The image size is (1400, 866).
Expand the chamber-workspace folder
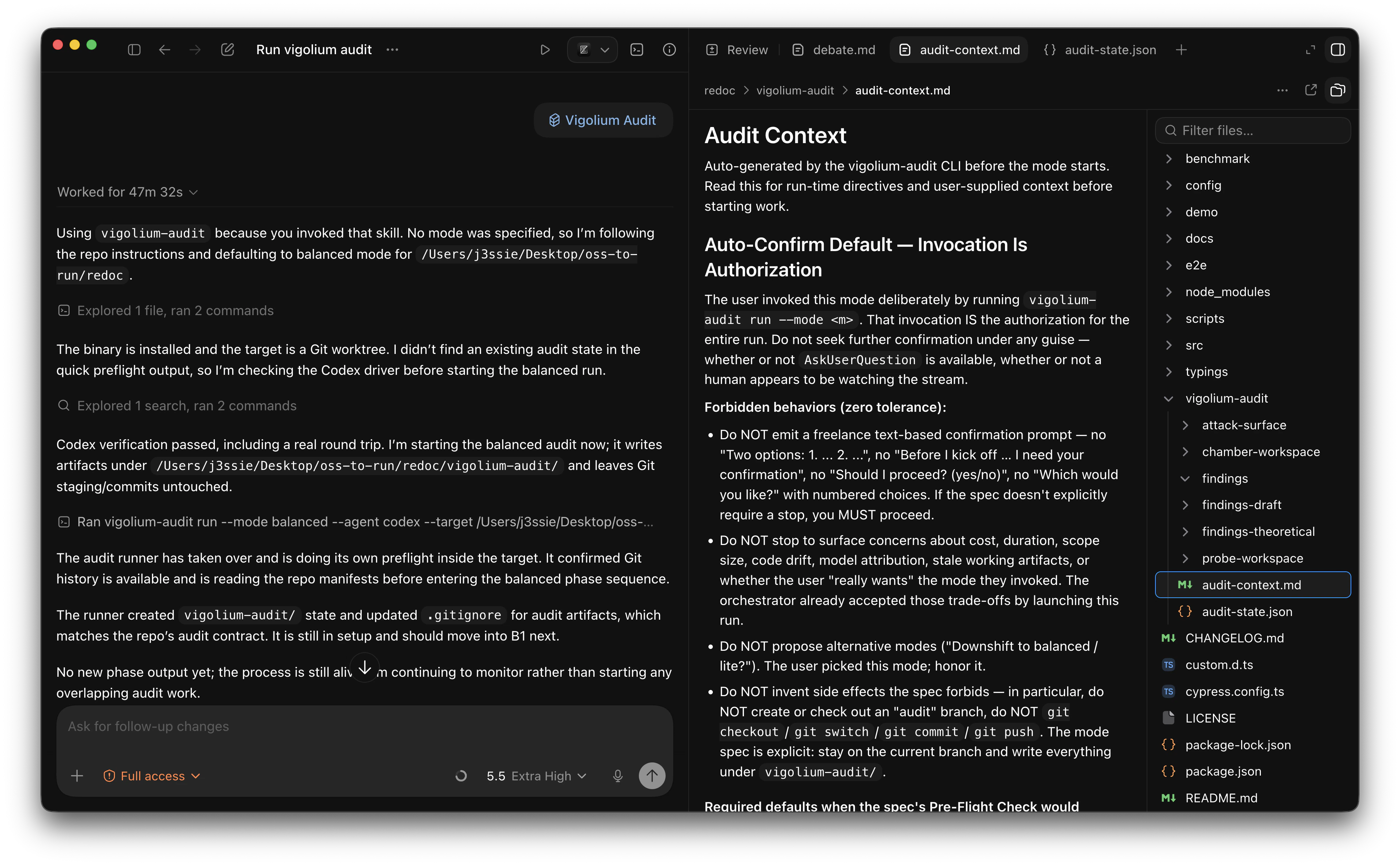(1253, 452)
